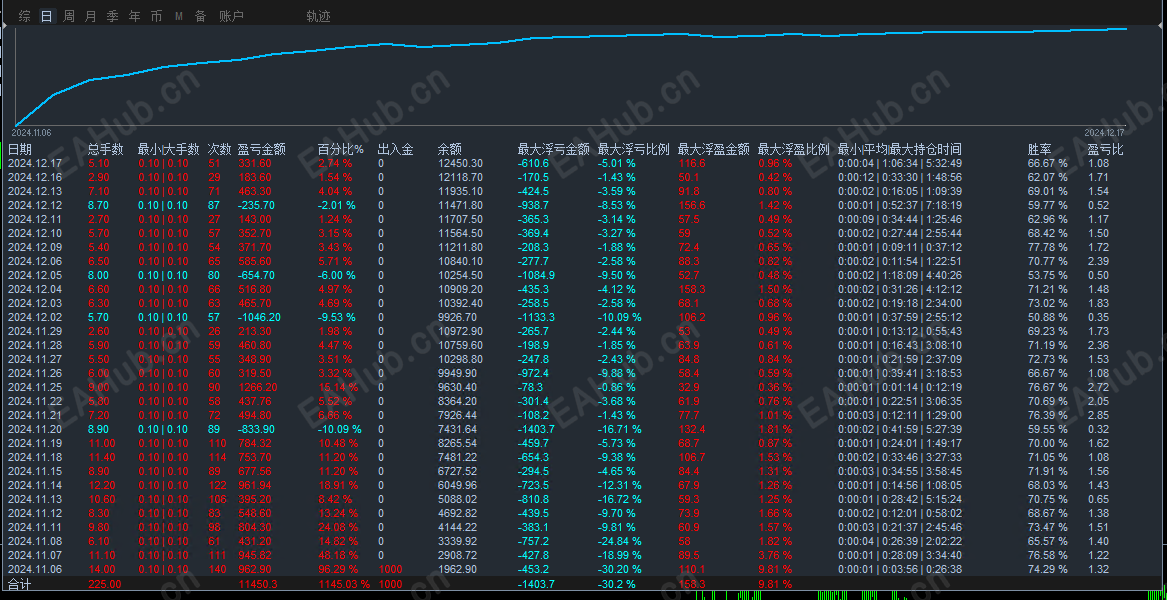Sort by the 总手数 column header
Viewport: 1167px width, 600px height.
coord(106,150)
